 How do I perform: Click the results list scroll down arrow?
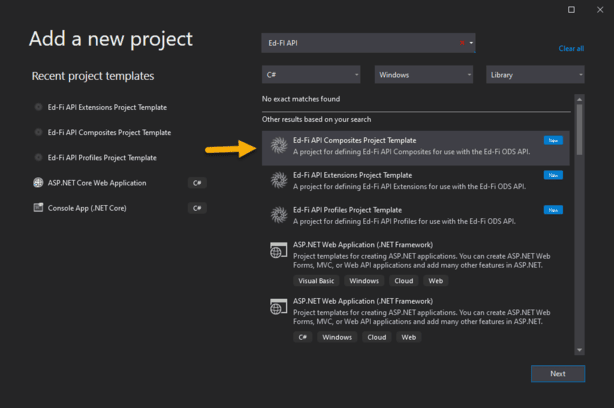(x=580, y=350)
